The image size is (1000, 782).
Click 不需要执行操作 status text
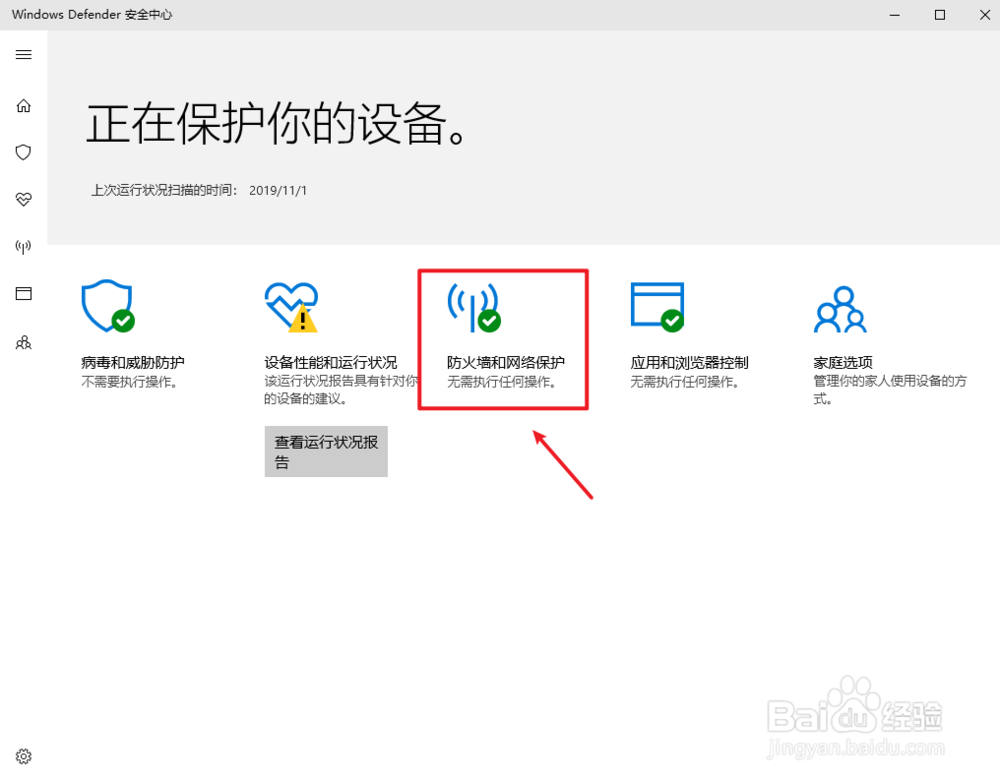pyautogui.click(x=129, y=382)
